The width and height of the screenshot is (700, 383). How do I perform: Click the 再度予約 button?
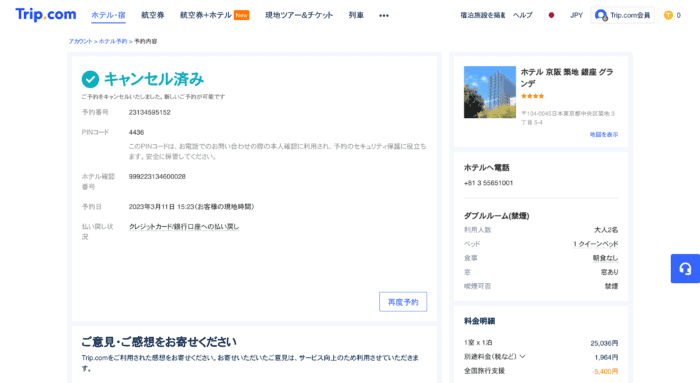(x=403, y=302)
